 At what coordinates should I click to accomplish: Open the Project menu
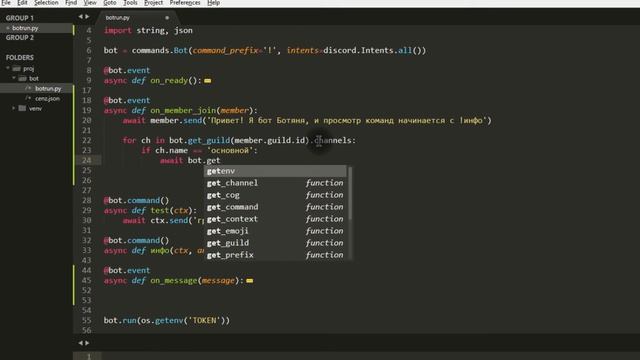[x=153, y=2]
